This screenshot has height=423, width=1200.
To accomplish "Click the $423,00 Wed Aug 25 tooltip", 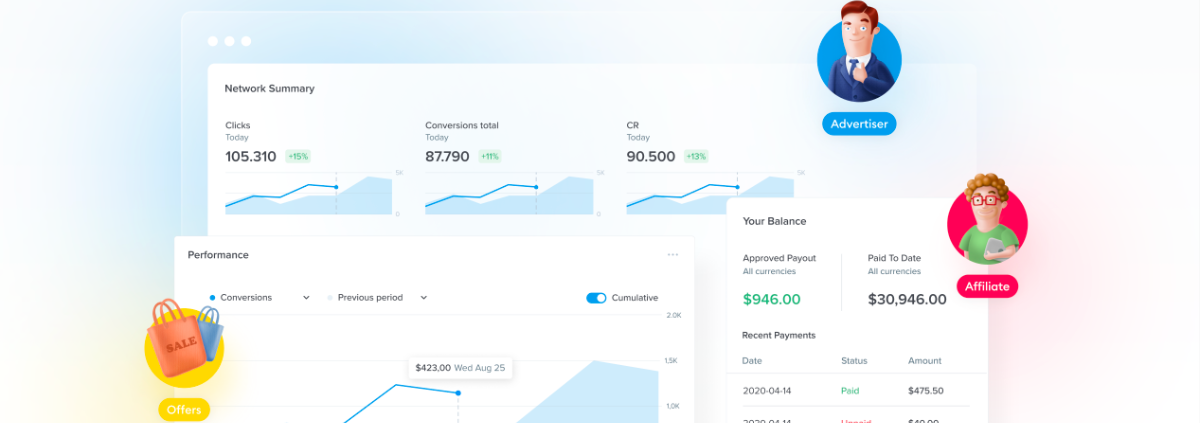I will click(x=459, y=368).
